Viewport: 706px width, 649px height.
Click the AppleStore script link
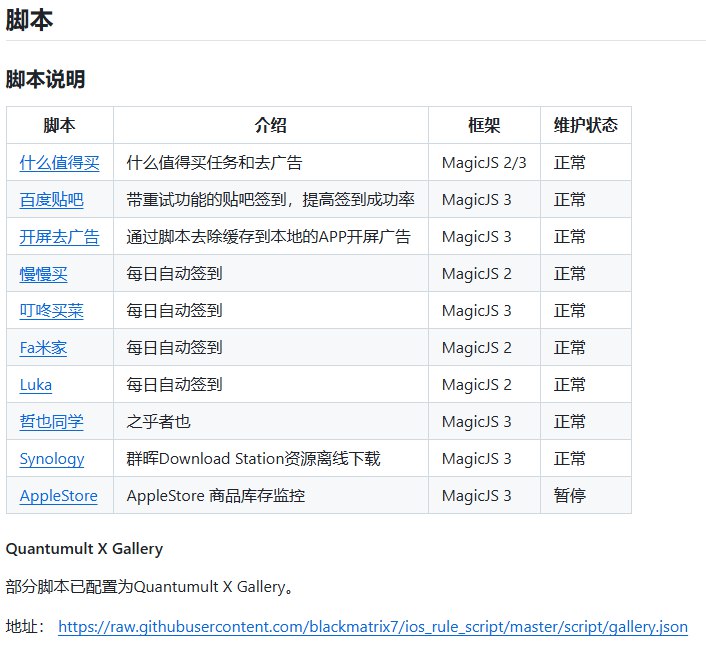pyautogui.click(x=58, y=495)
